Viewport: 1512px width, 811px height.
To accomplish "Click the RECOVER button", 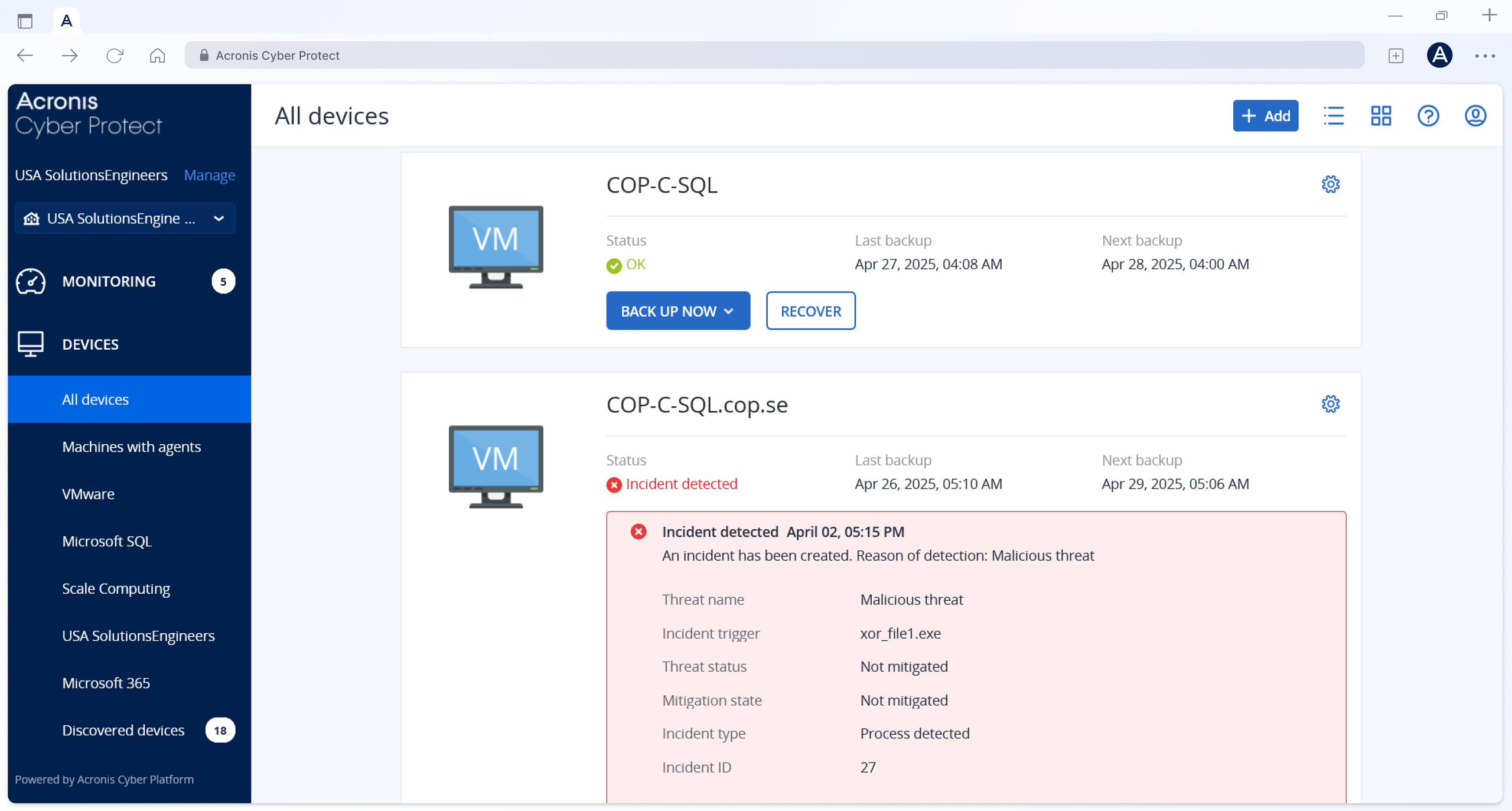I will click(810, 311).
